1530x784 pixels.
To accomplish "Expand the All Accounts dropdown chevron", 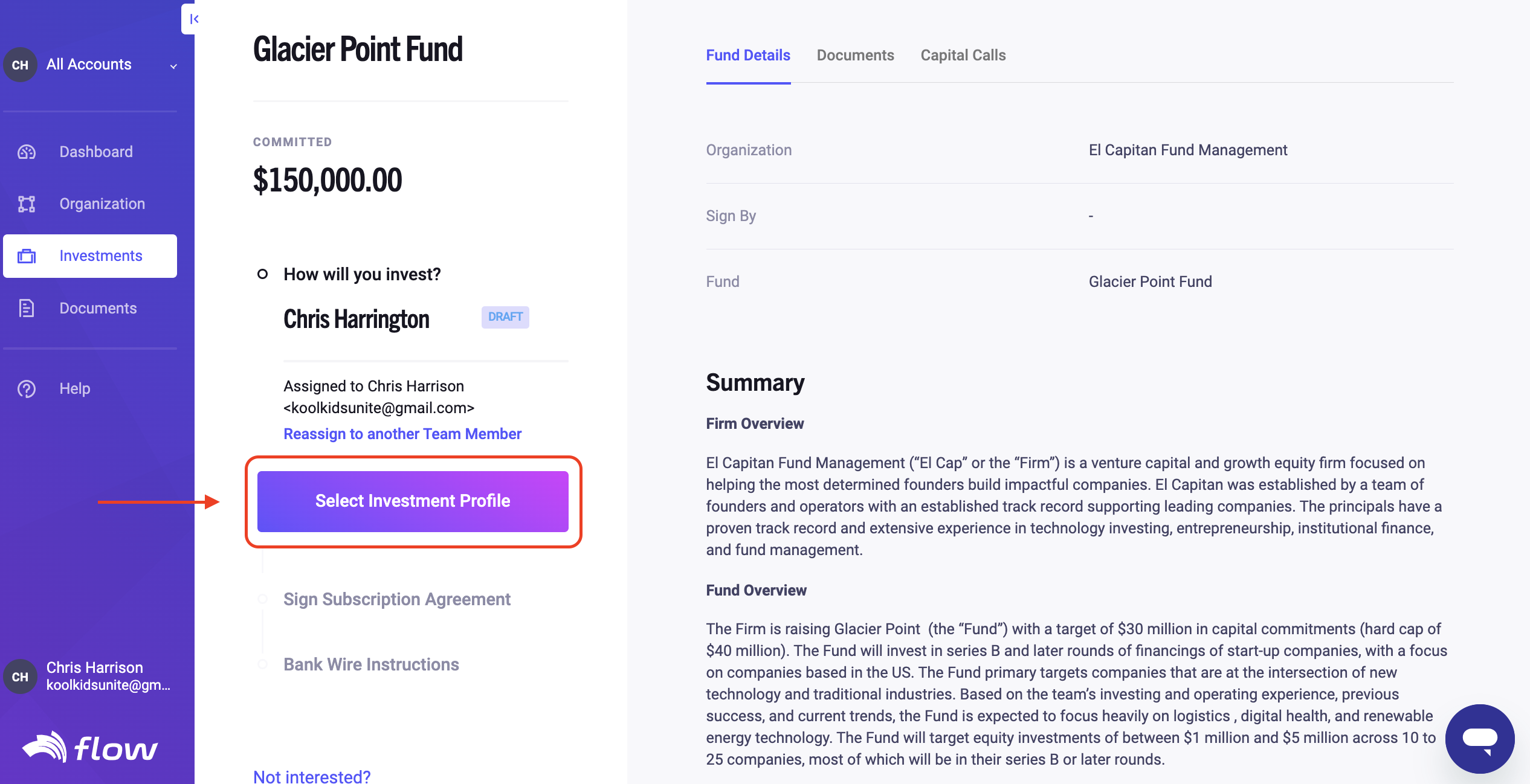I will (173, 66).
